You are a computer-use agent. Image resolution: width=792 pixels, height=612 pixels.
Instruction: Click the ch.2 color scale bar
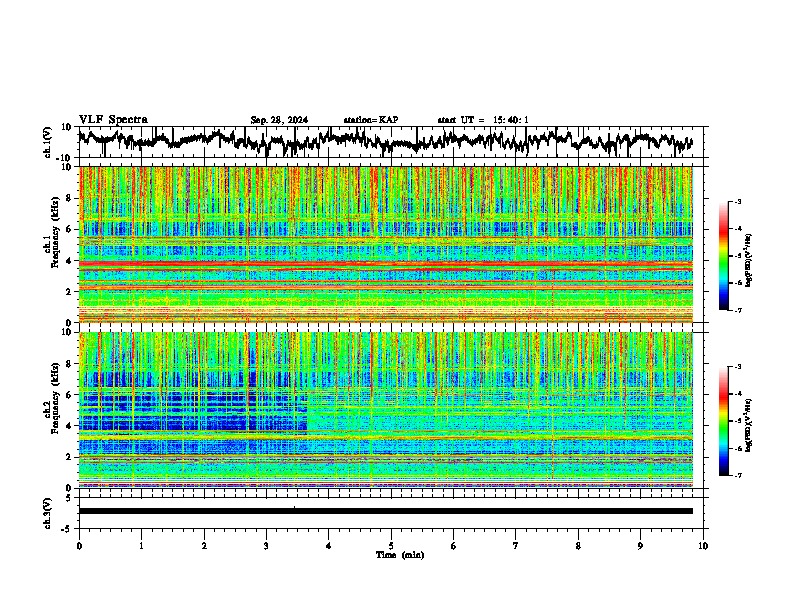click(723, 421)
